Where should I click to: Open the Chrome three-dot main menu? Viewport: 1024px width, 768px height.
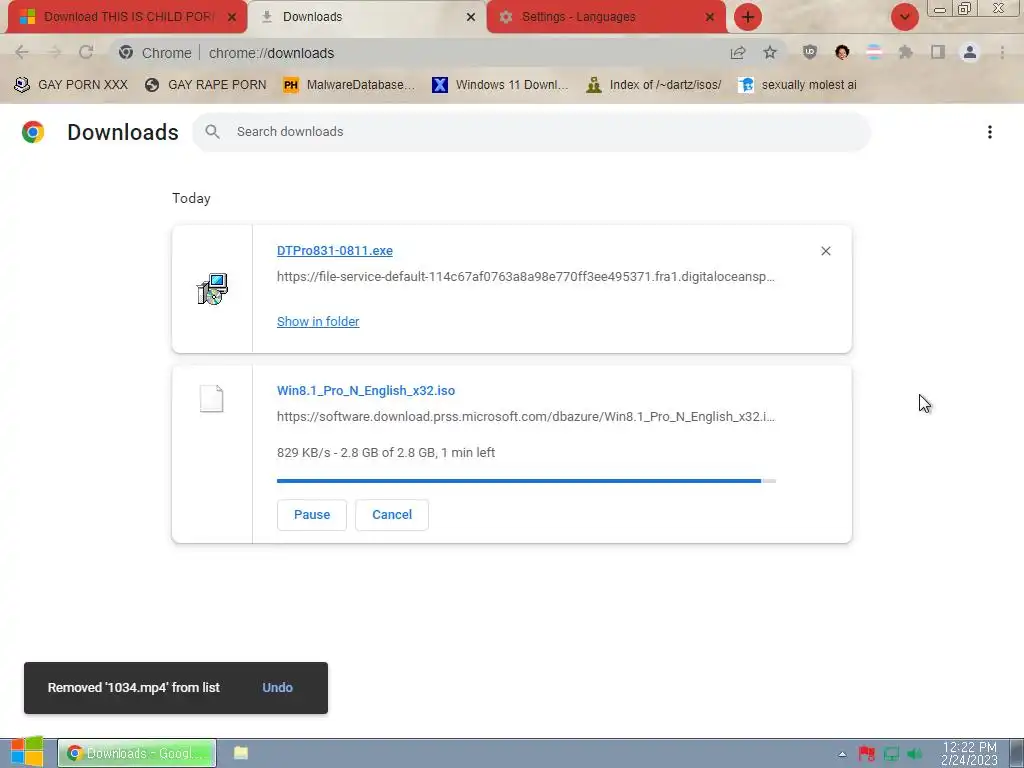[1002, 53]
